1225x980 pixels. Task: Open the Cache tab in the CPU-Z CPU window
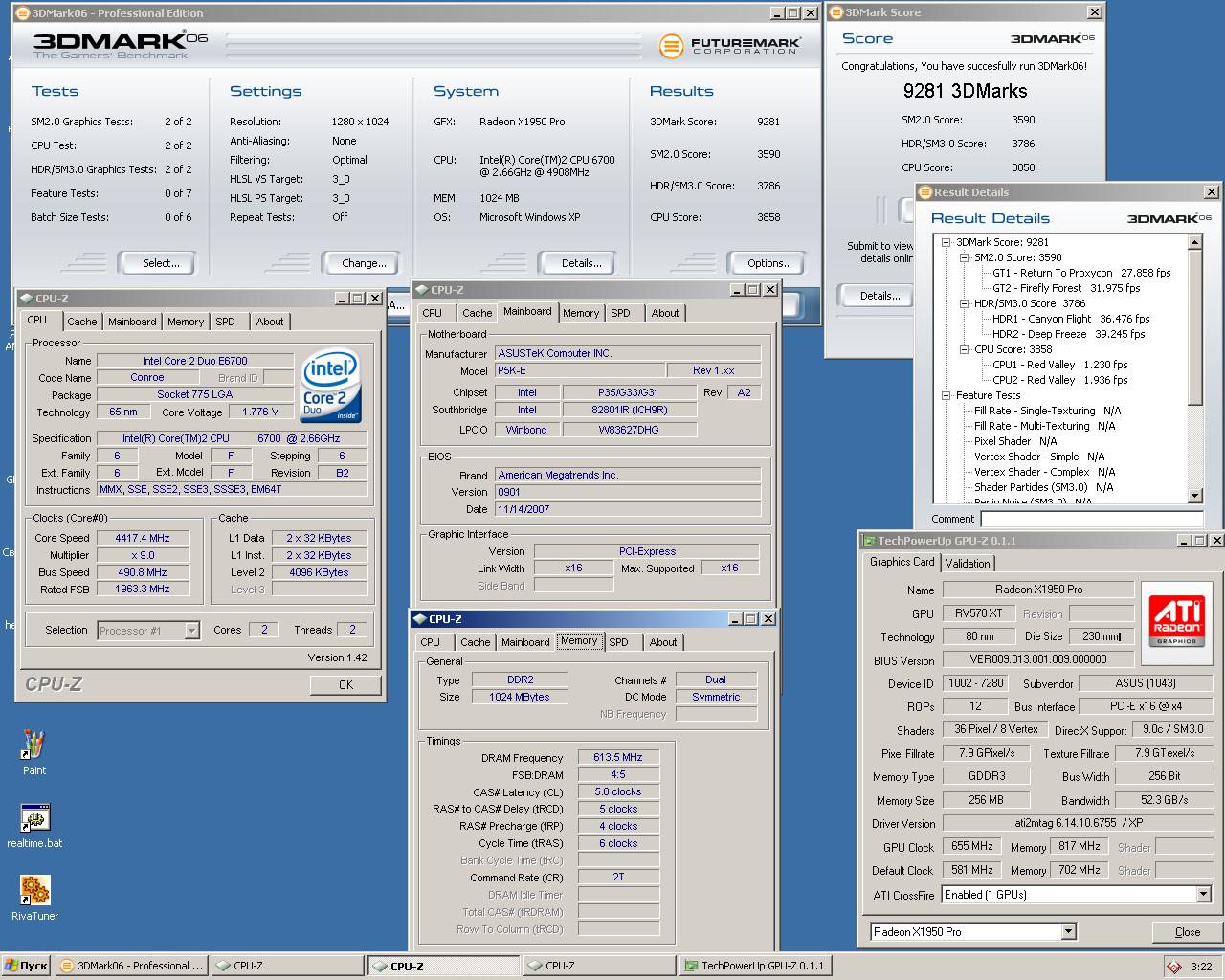[82, 322]
